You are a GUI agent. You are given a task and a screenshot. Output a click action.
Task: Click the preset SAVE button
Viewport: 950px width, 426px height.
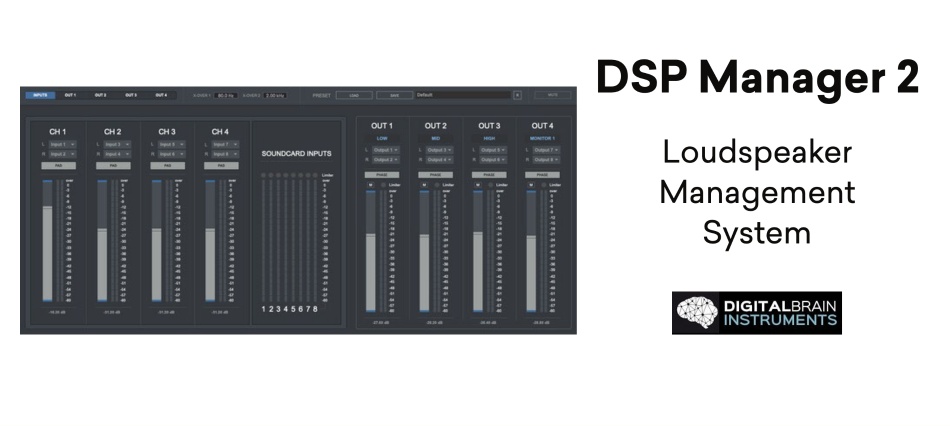tap(394, 95)
